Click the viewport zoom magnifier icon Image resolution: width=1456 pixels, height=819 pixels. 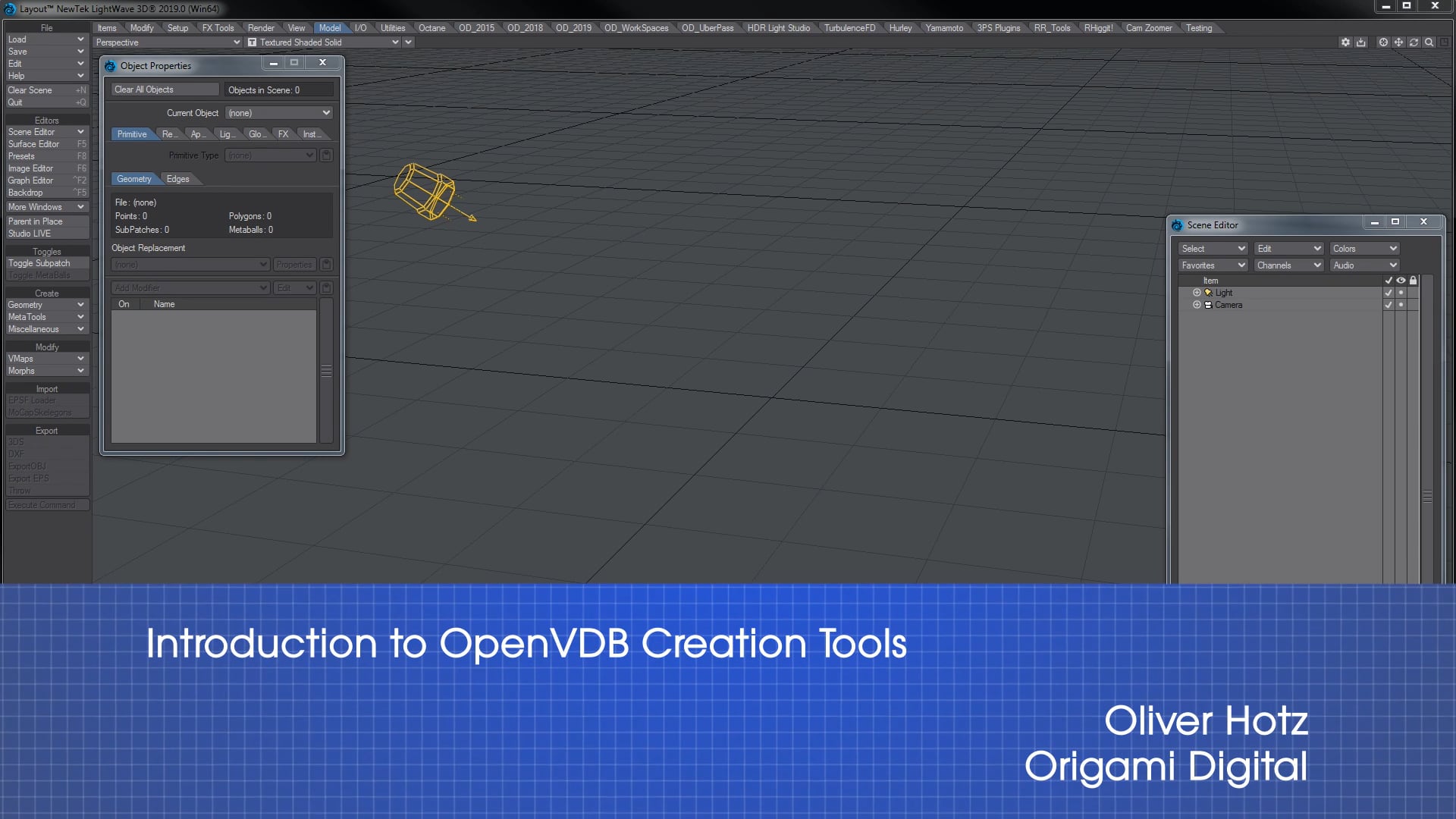1429,42
